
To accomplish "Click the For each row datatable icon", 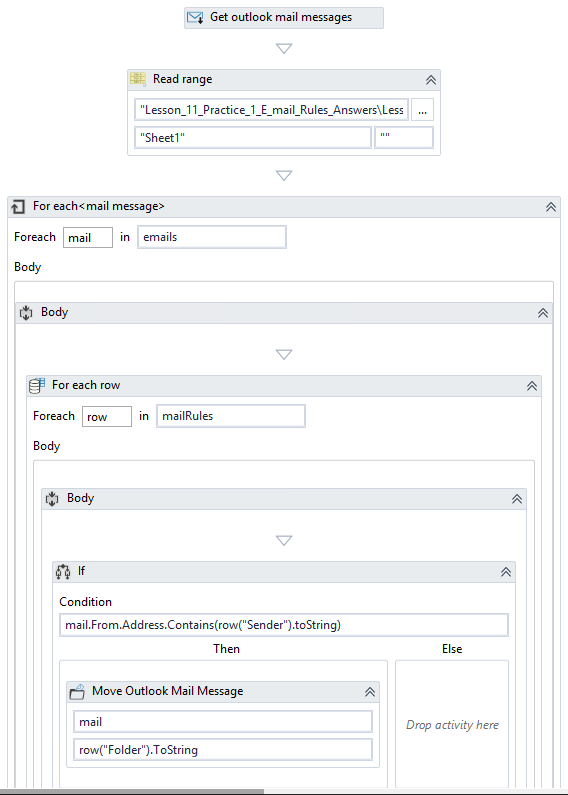I will tap(37, 385).
